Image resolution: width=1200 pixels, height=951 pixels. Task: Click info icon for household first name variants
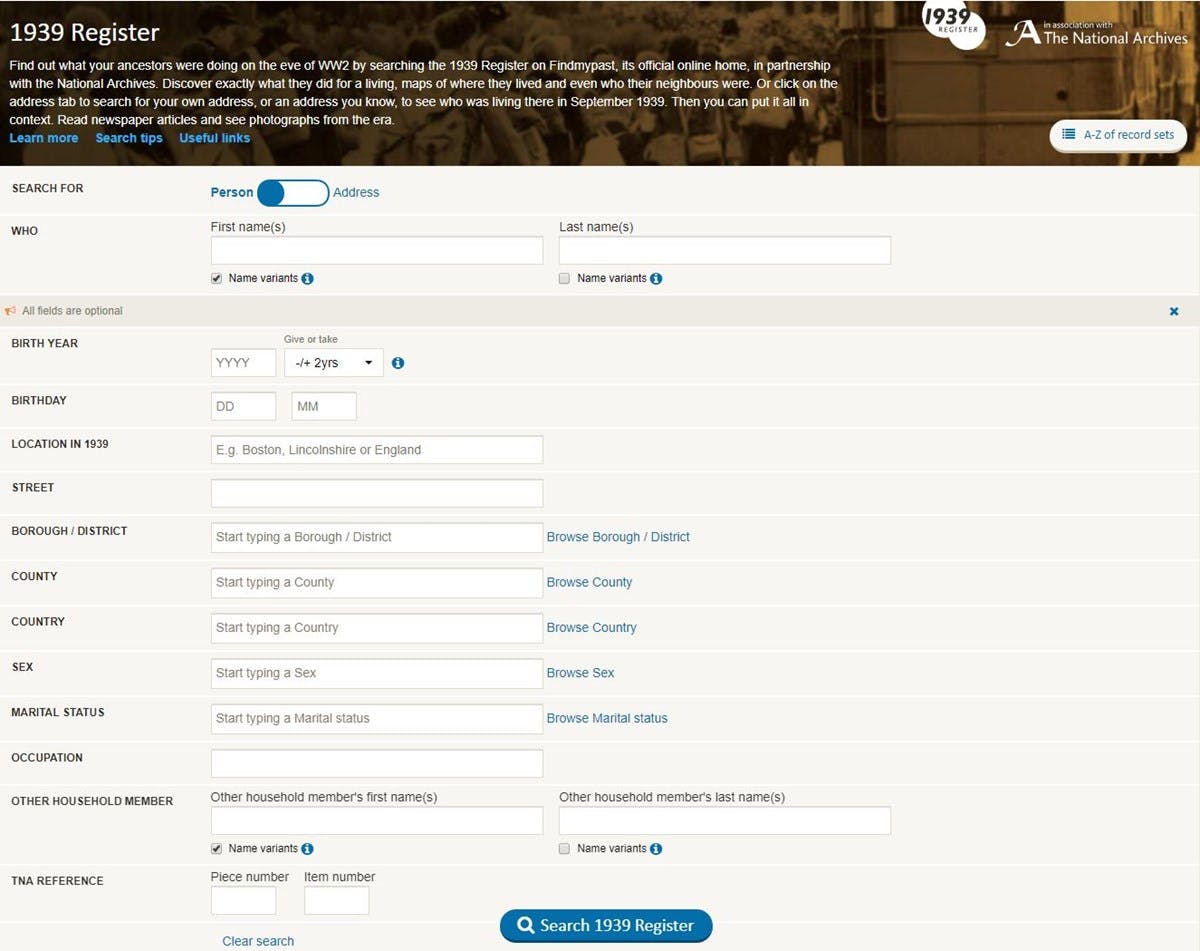coord(307,849)
